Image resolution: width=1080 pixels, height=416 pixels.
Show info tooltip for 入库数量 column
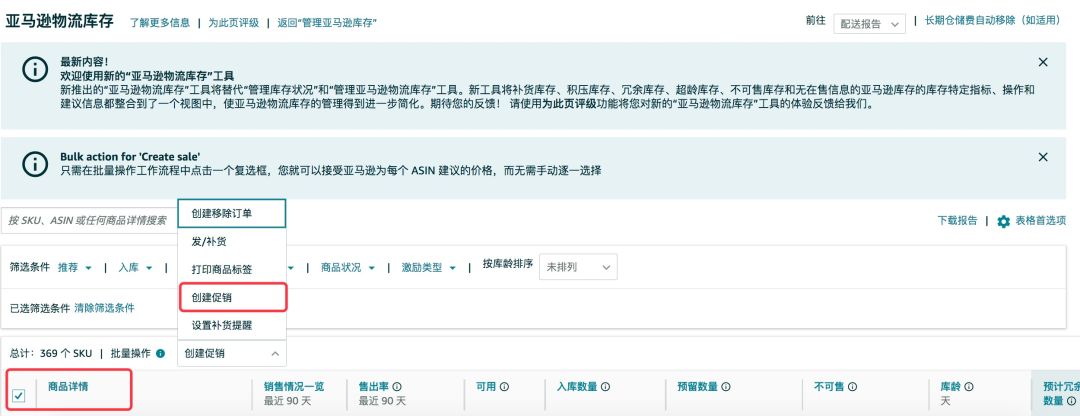[603, 387]
